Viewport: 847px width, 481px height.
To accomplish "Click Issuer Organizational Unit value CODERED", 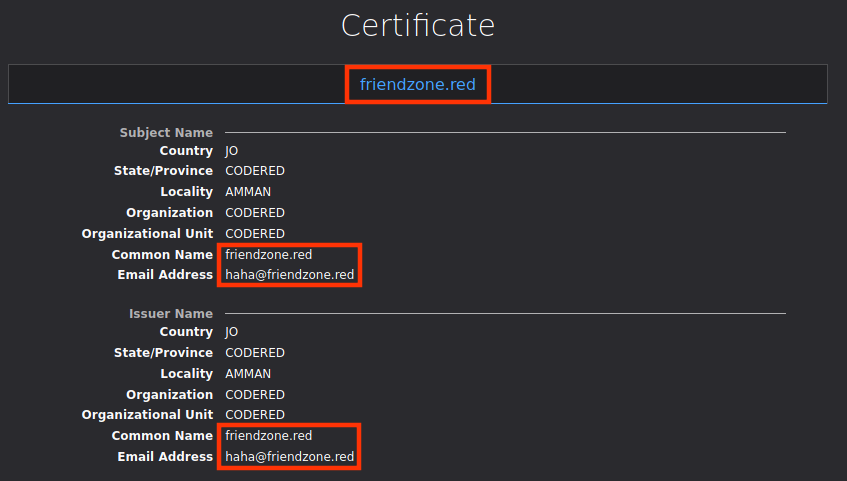I will click(255, 415).
